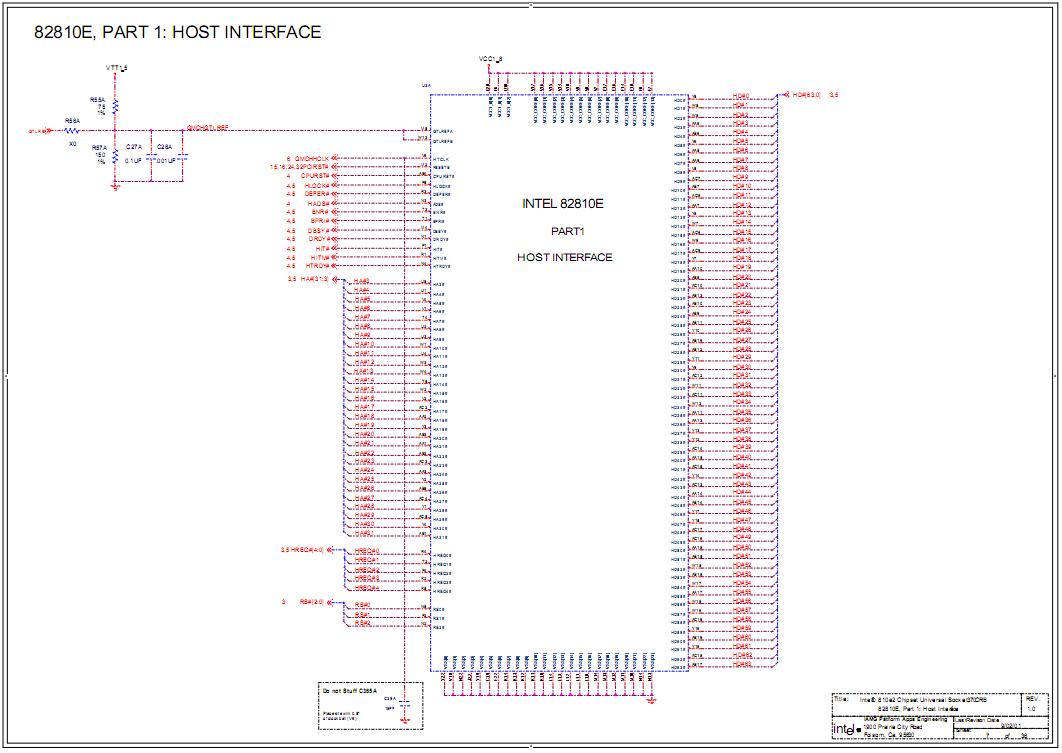Click capacitor label "C27A"
1062x753 pixels.
click(x=133, y=147)
